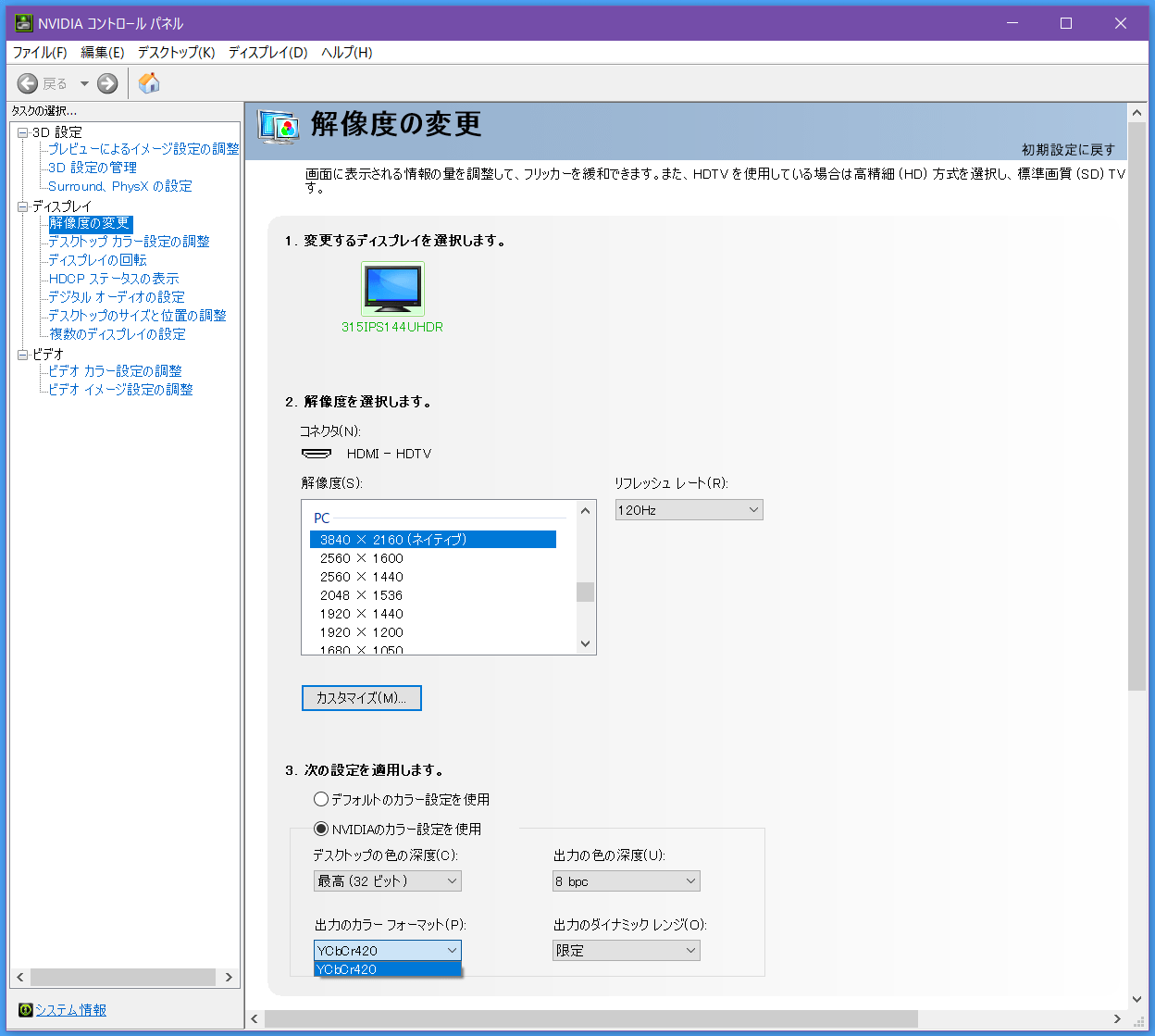1155x1036 pixels.
Task: Open the ディスプレイ(D) menu
Action: point(267,53)
